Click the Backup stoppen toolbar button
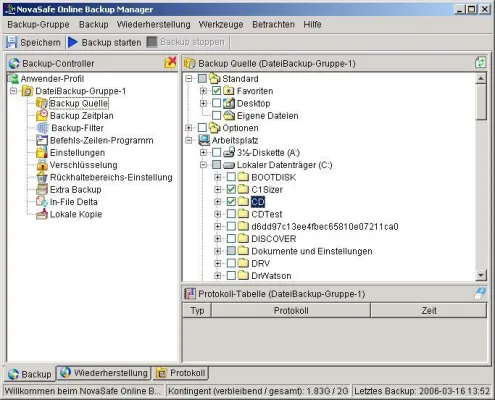The width and height of the screenshot is (495, 400). (186, 42)
